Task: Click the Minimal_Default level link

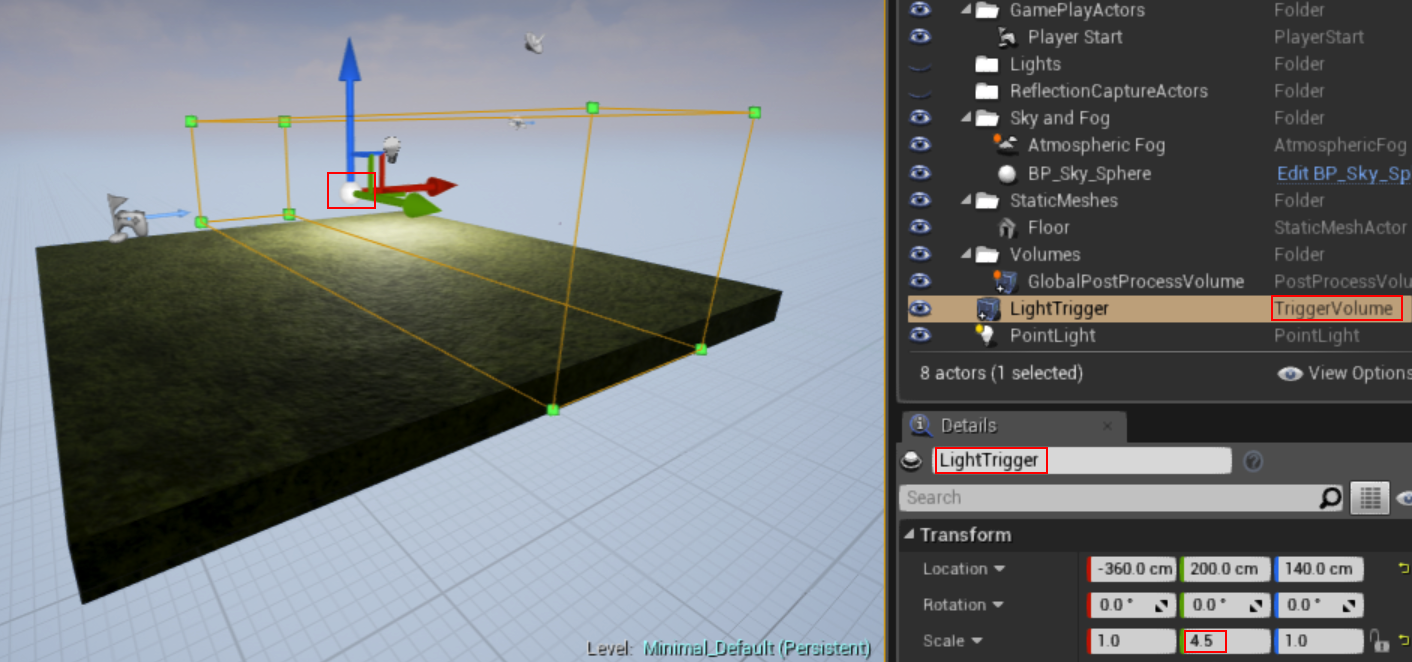Action: (x=757, y=649)
